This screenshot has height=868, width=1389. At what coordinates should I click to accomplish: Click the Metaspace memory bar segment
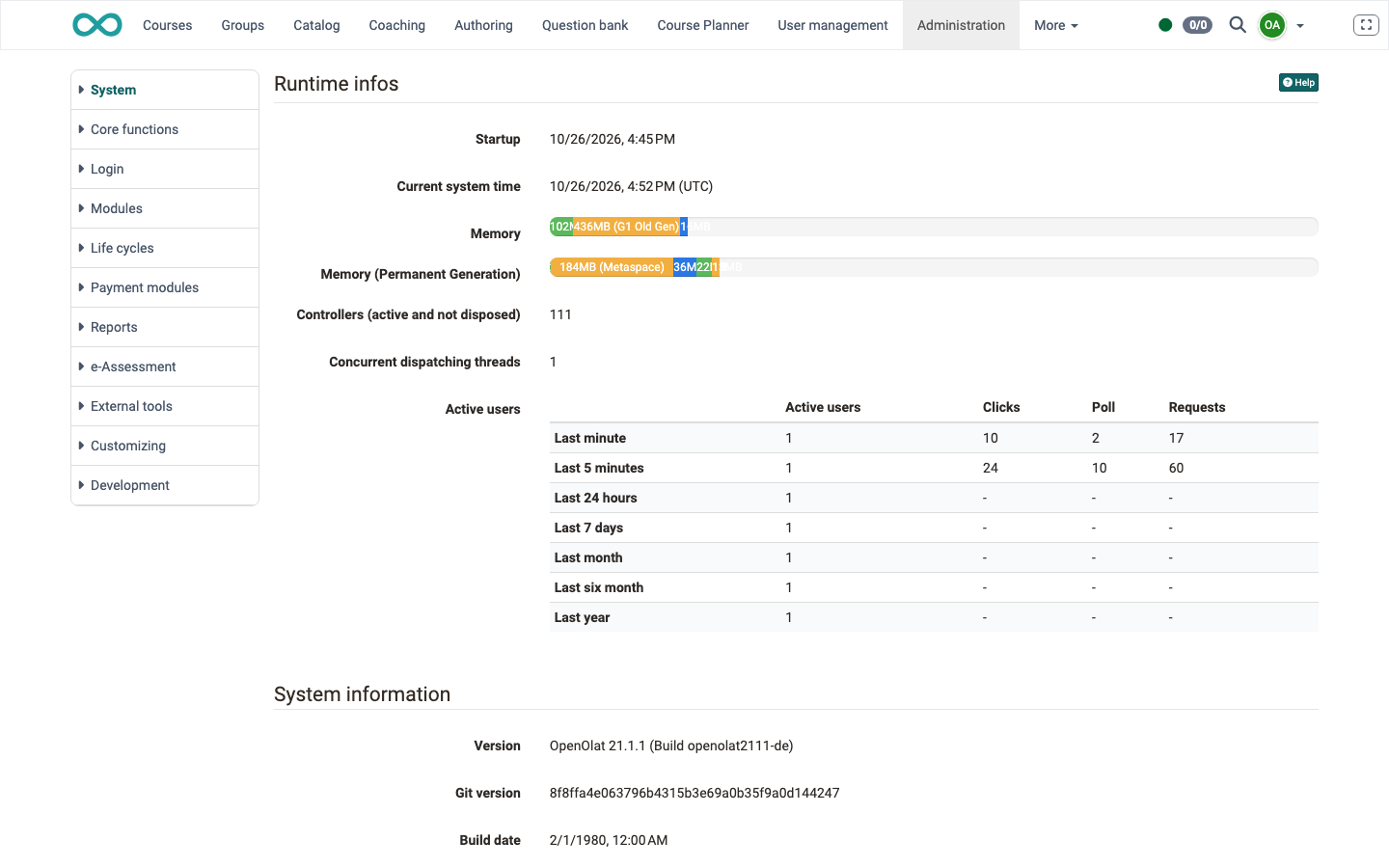[x=612, y=267]
